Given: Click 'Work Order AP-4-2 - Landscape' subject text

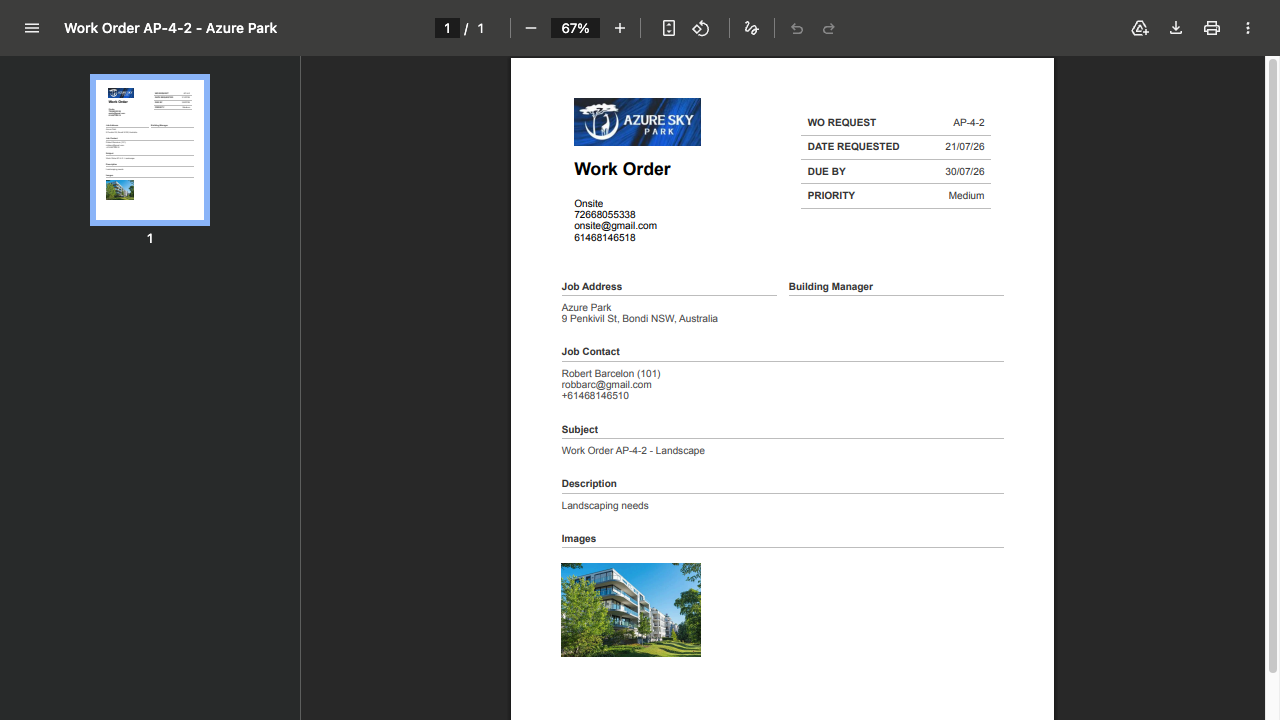Looking at the screenshot, I should click(x=633, y=451).
